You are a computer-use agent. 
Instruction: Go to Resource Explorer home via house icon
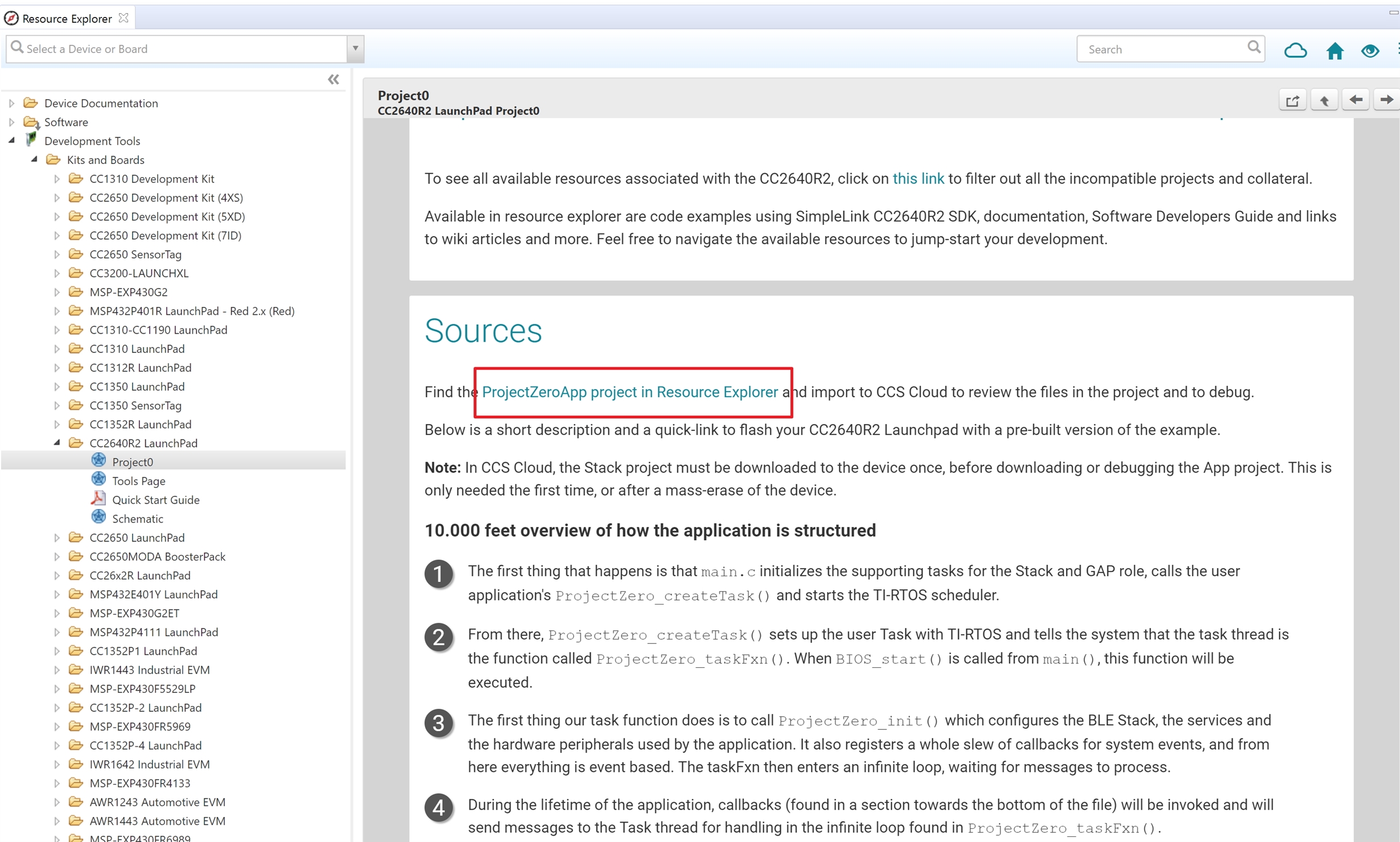(x=1334, y=51)
